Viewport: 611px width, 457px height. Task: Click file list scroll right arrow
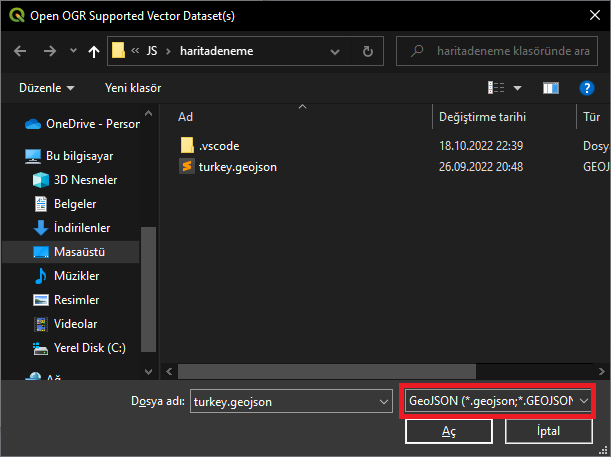coord(601,371)
